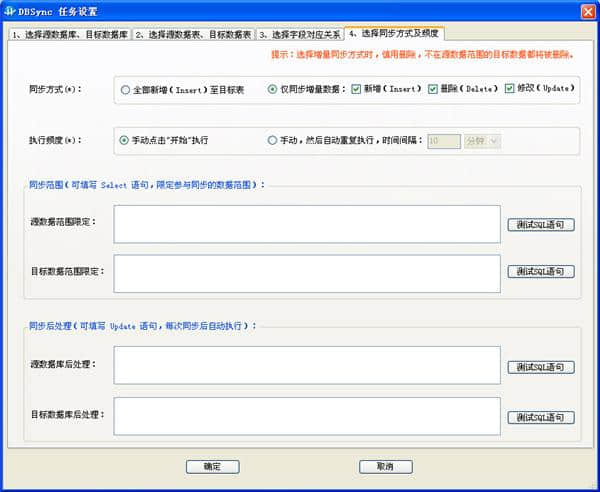600x492 pixels.
Task: Toggle the 修改(Update) checkbox
Action: pyautogui.click(x=510, y=89)
